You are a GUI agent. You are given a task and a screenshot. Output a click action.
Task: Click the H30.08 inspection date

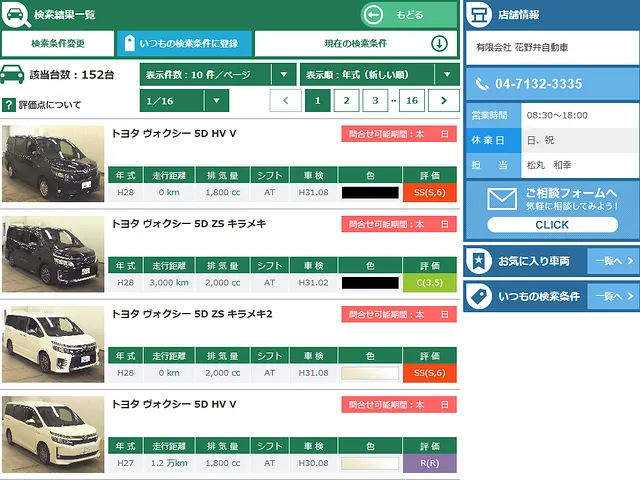pyautogui.click(x=313, y=463)
